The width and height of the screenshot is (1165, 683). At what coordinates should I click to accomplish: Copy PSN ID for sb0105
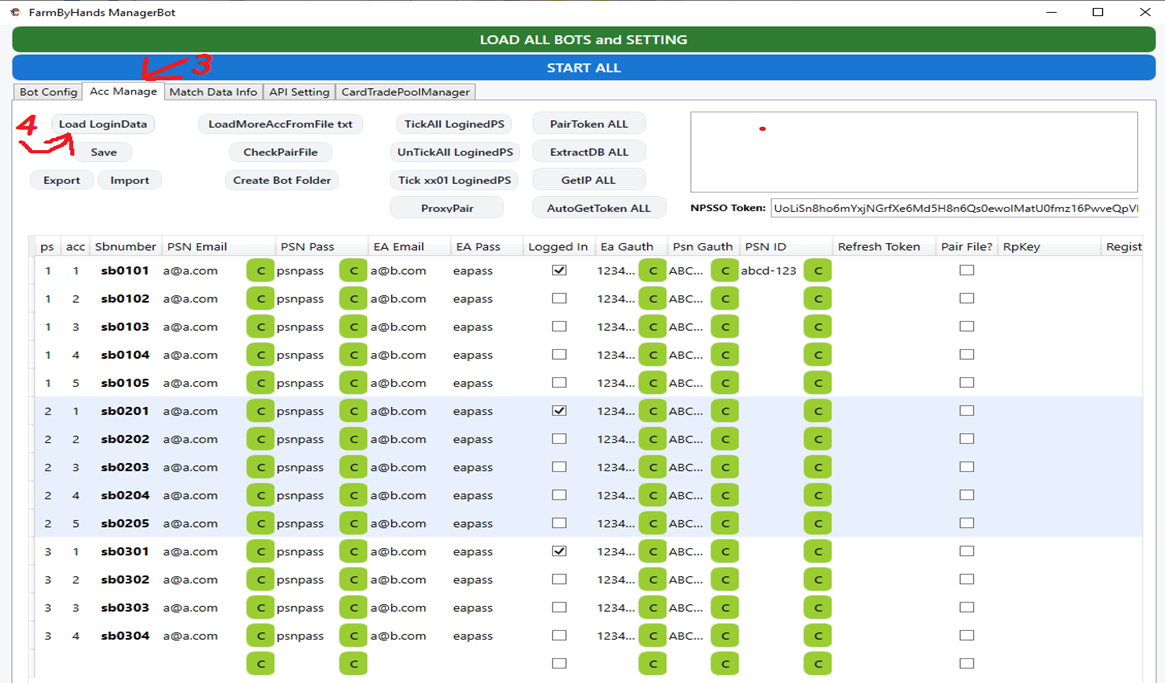(x=817, y=383)
